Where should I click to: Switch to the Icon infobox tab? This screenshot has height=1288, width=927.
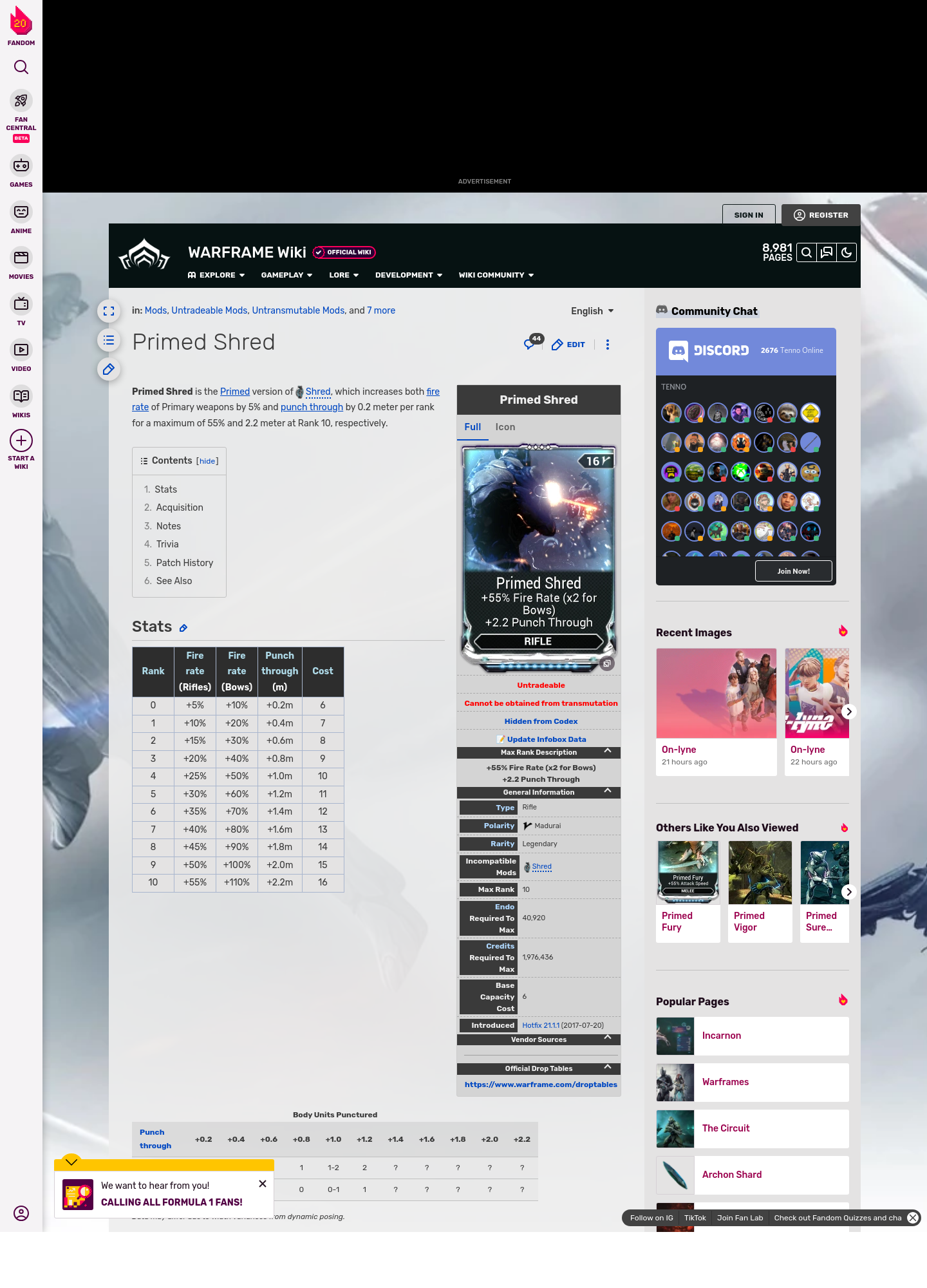click(505, 427)
